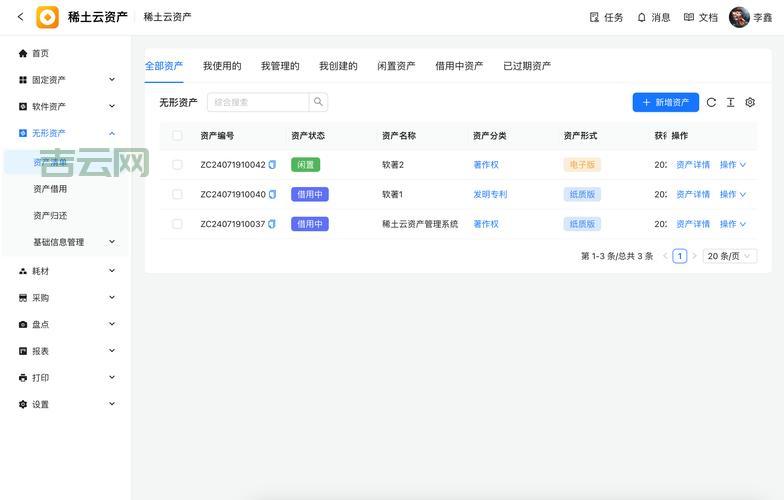784x500 pixels.
Task: Switch to the 闲置资产 tab
Action: 396,66
